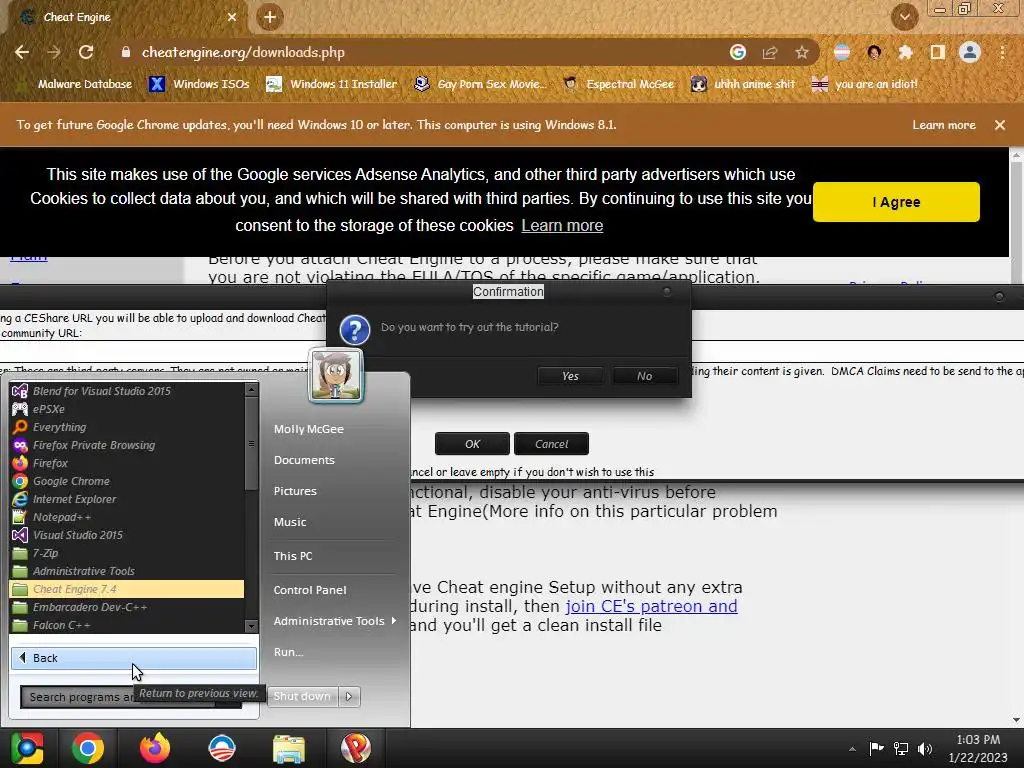Open Pictures from Start menu
This screenshot has width=1024, height=768.
(295, 491)
